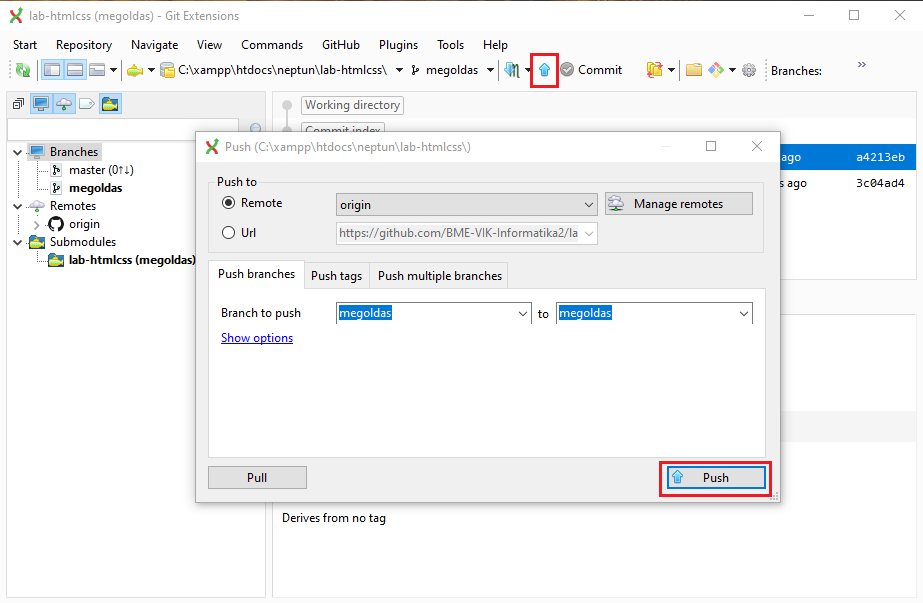Toggle show remotes cloud icon in left panel

pyautogui.click(x=64, y=104)
